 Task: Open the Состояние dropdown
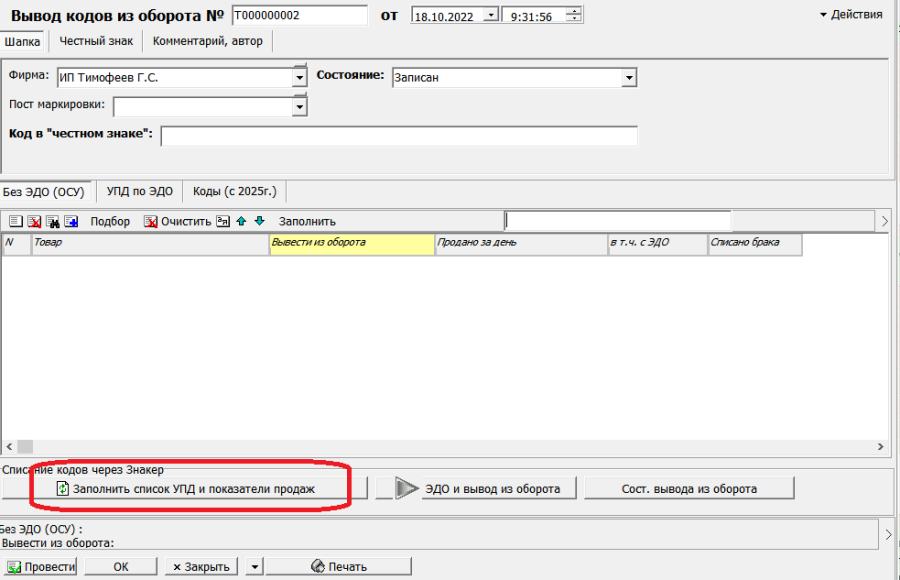click(629, 78)
